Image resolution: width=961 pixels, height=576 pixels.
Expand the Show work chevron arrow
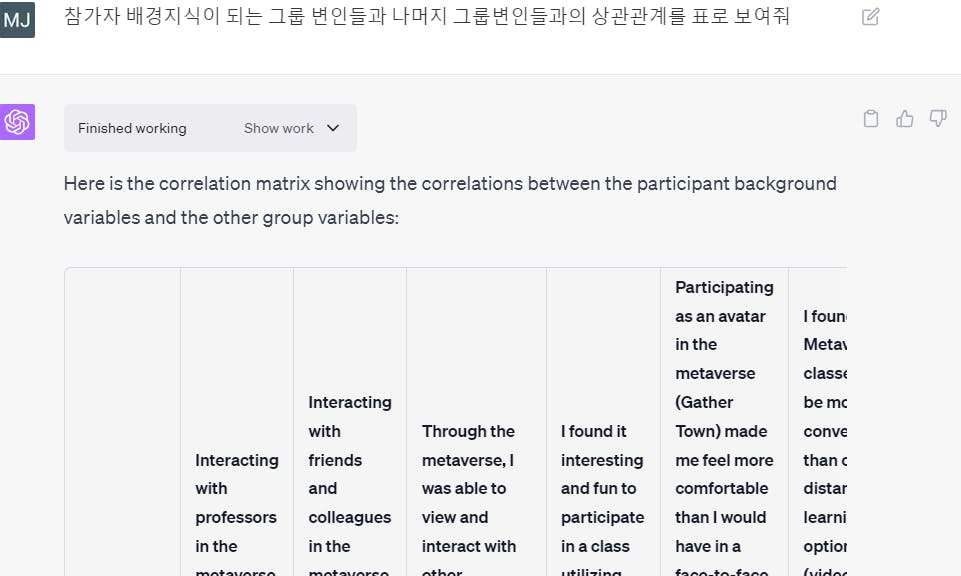[333, 128]
